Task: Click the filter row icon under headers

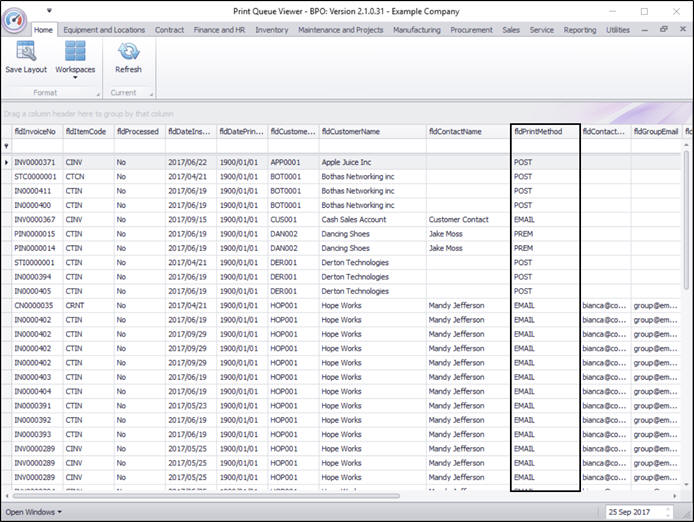Action: (7, 146)
